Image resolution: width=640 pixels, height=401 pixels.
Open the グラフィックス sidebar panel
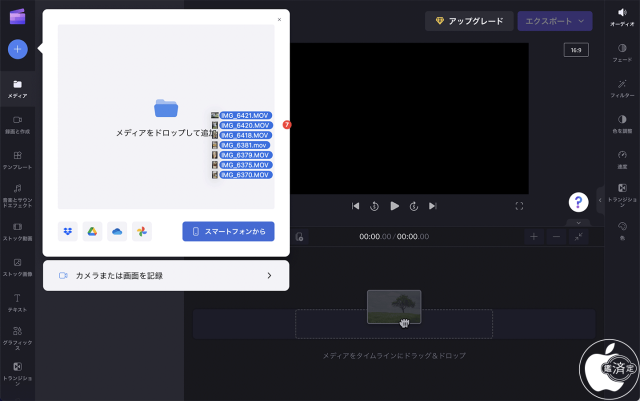click(x=18, y=338)
